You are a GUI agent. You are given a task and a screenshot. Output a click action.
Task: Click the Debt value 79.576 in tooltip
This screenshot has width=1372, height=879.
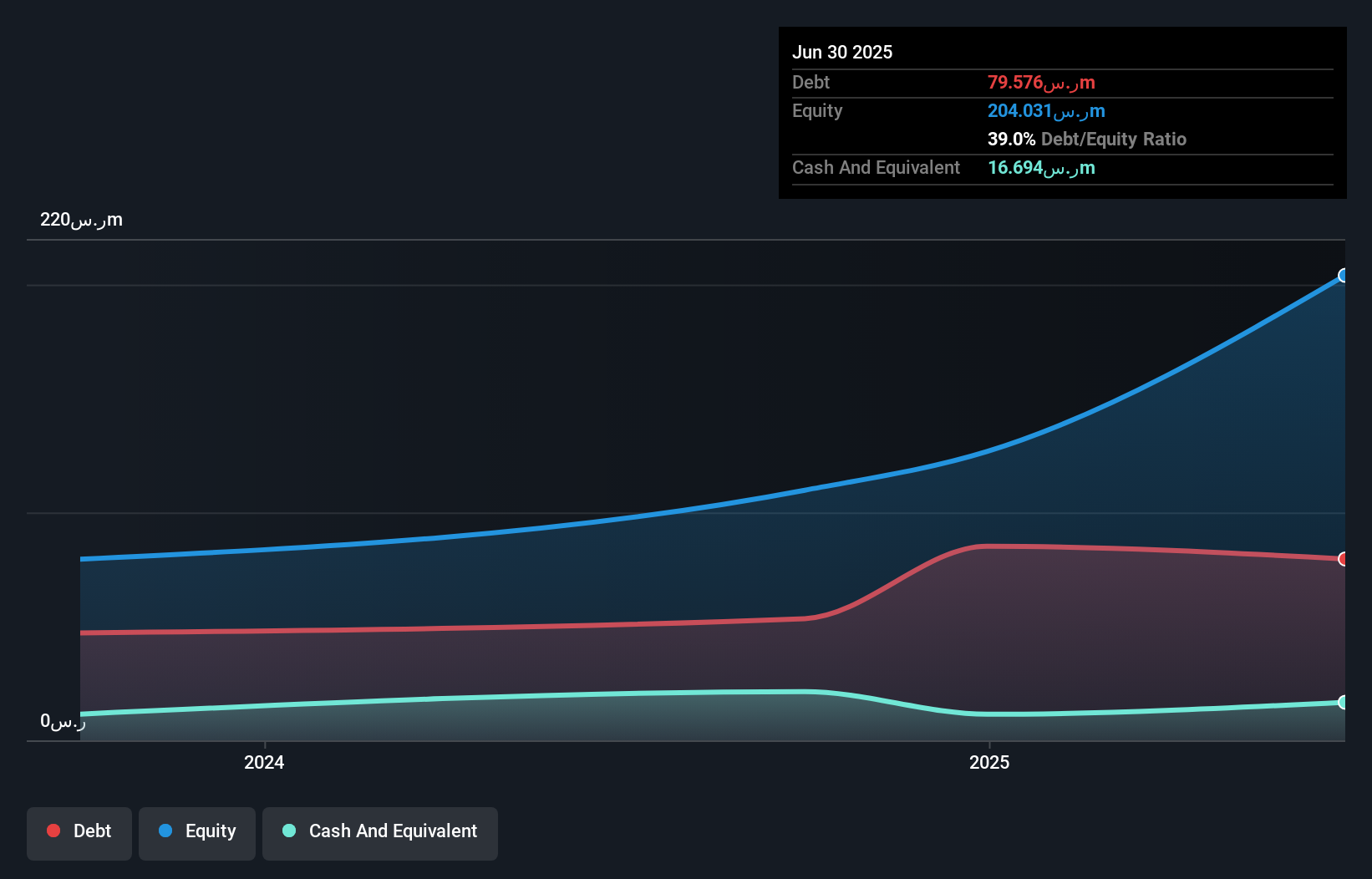pos(1041,83)
